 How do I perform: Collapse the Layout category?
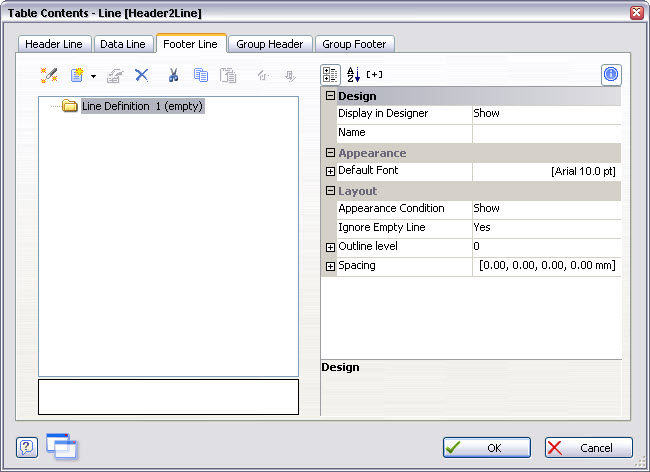click(x=330, y=191)
